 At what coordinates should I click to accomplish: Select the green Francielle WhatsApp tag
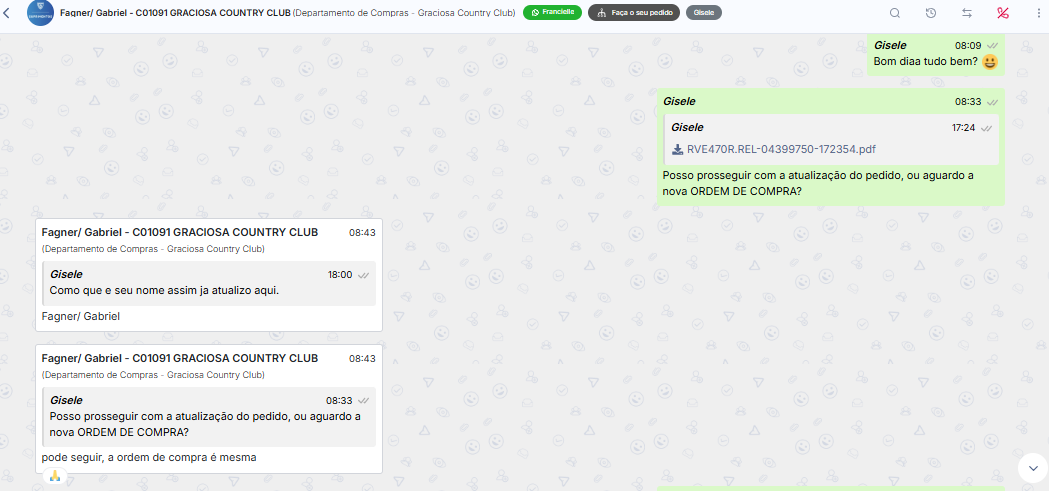(x=553, y=12)
